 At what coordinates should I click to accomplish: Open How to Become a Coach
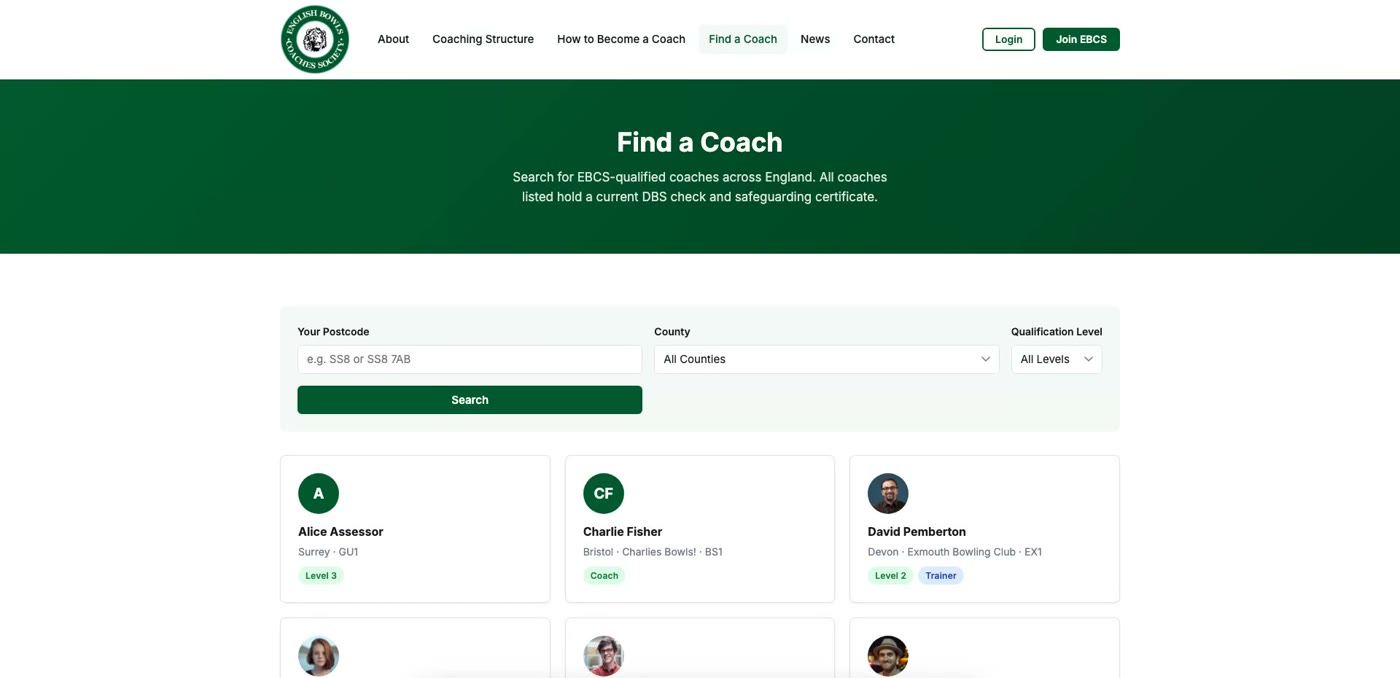click(x=621, y=39)
